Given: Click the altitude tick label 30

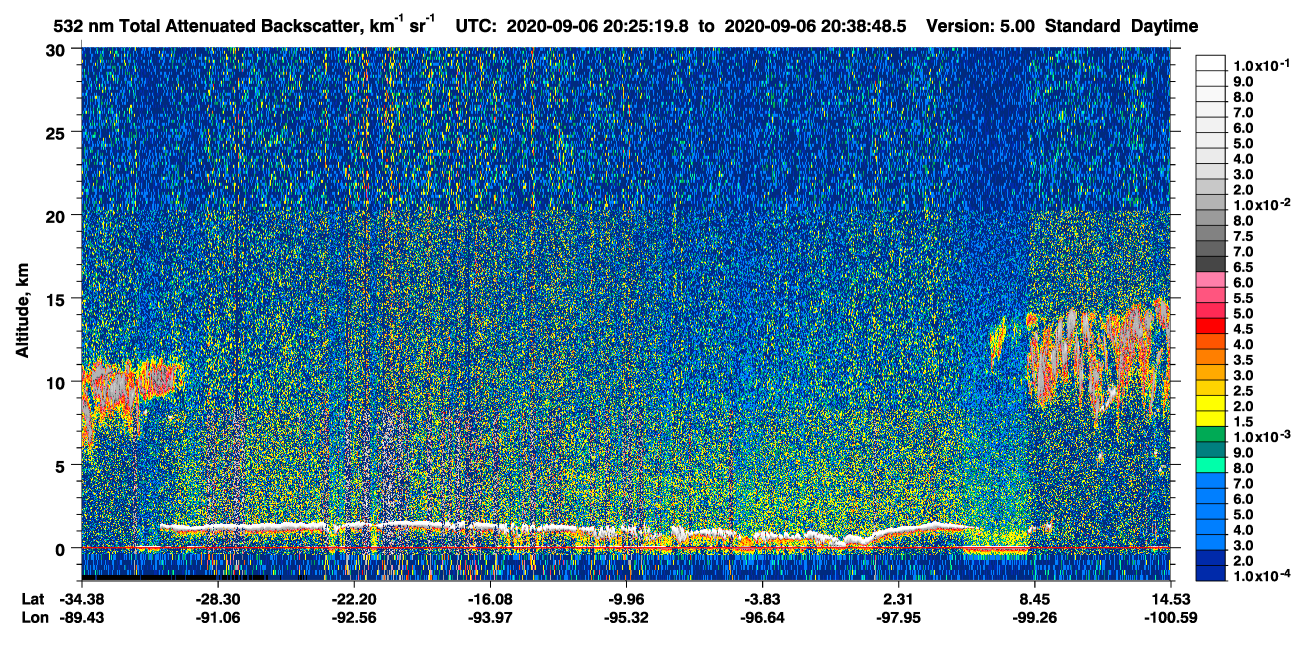Looking at the screenshot, I should point(56,49).
